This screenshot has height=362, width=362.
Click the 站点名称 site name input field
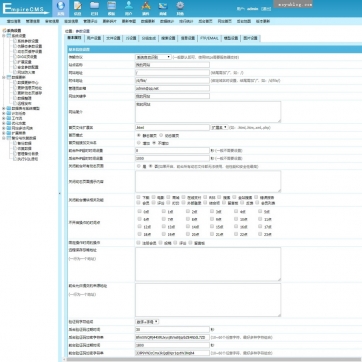coord(172,65)
